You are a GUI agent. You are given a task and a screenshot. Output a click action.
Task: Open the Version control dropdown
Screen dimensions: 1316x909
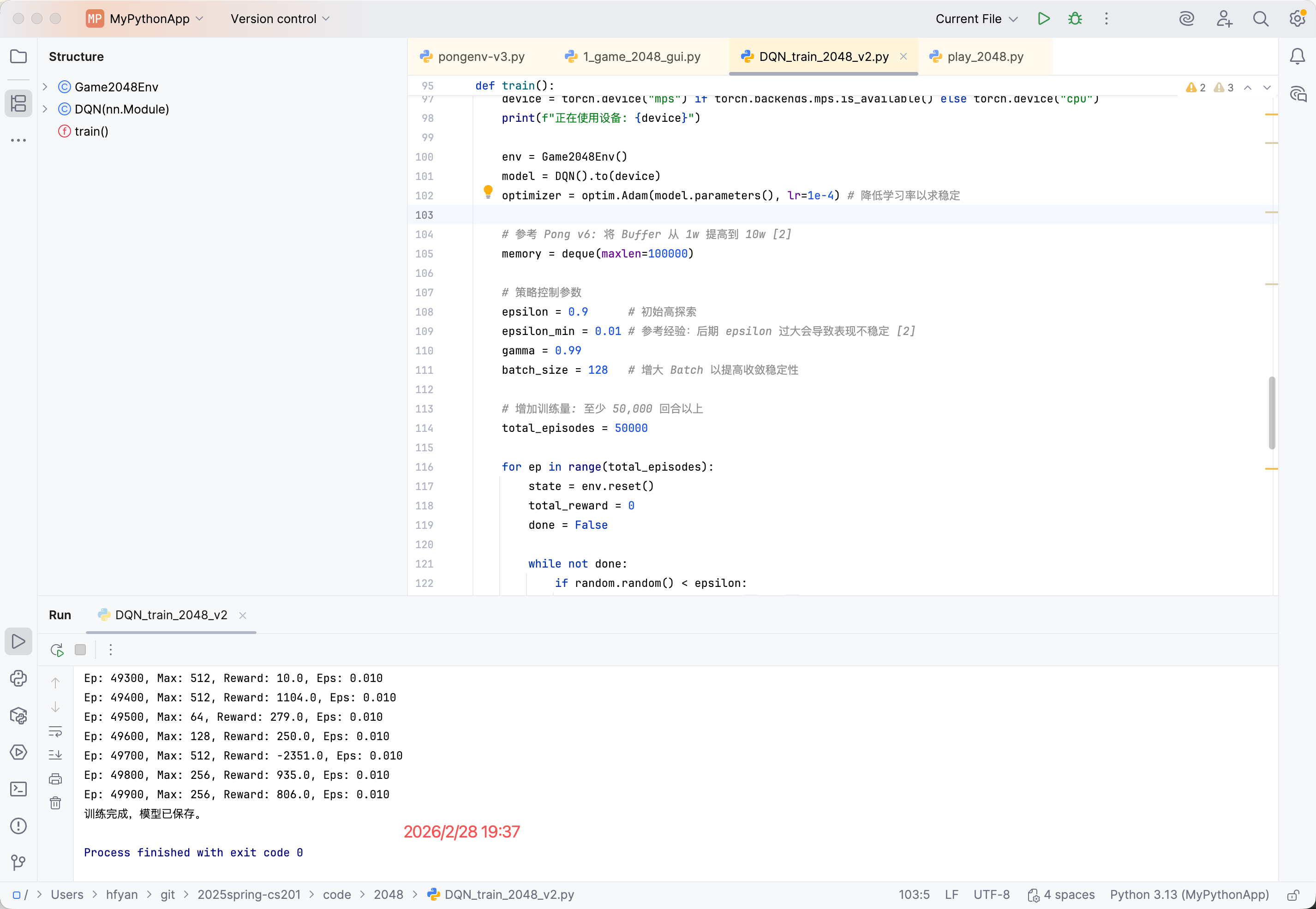click(x=280, y=19)
